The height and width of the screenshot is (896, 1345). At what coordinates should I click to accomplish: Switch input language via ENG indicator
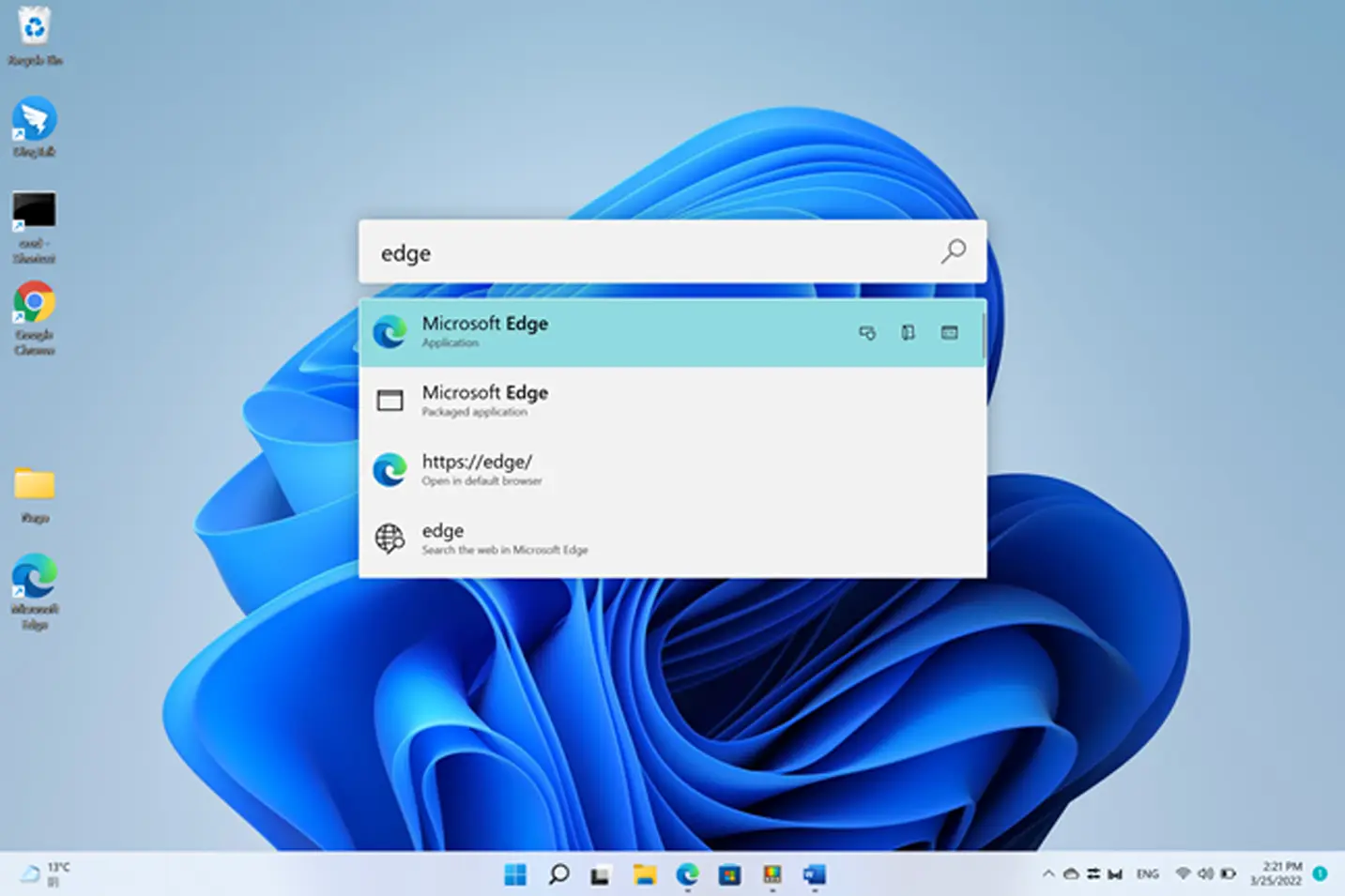1148,873
